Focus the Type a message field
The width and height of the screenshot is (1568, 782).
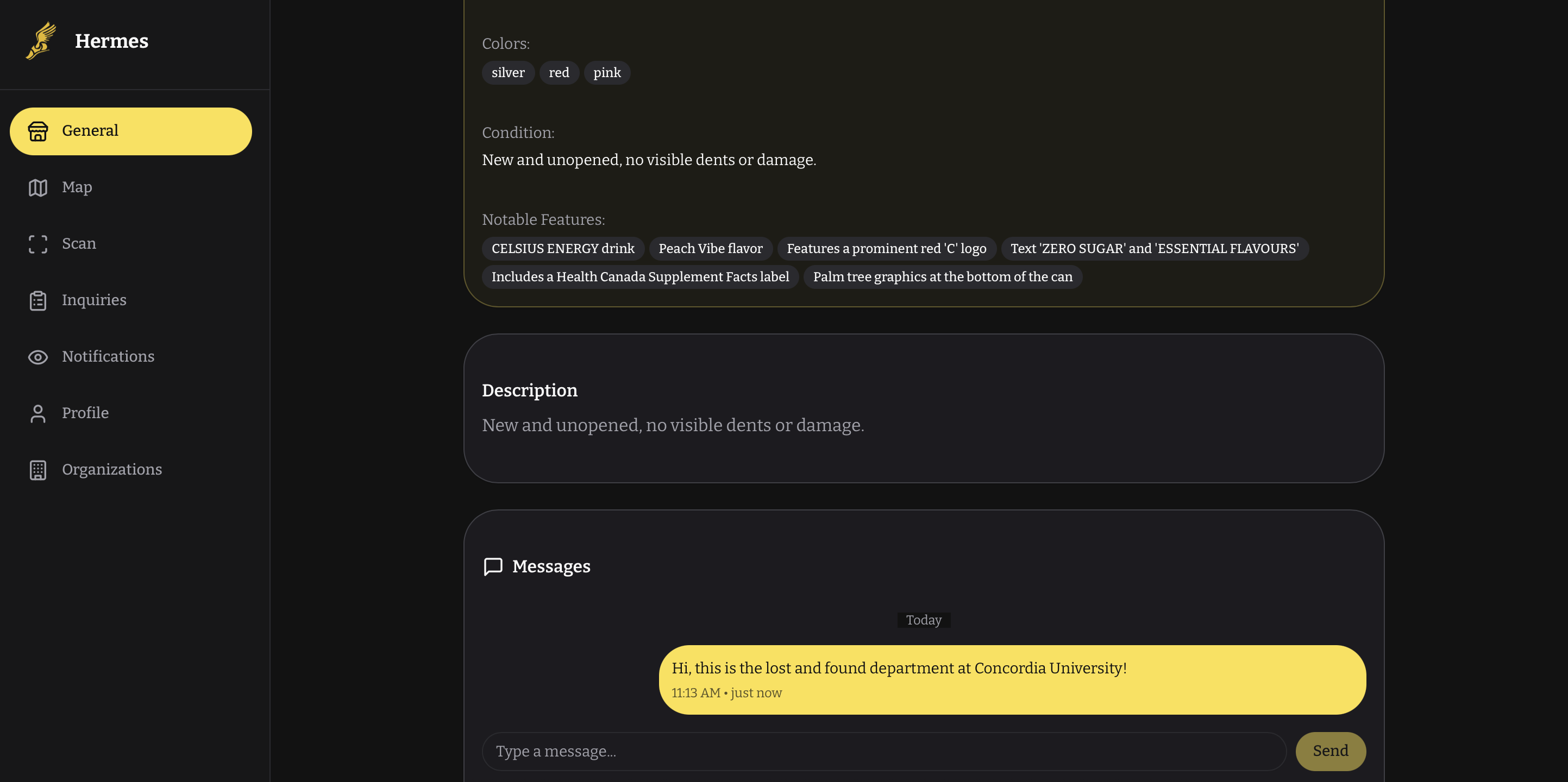(x=883, y=751)
